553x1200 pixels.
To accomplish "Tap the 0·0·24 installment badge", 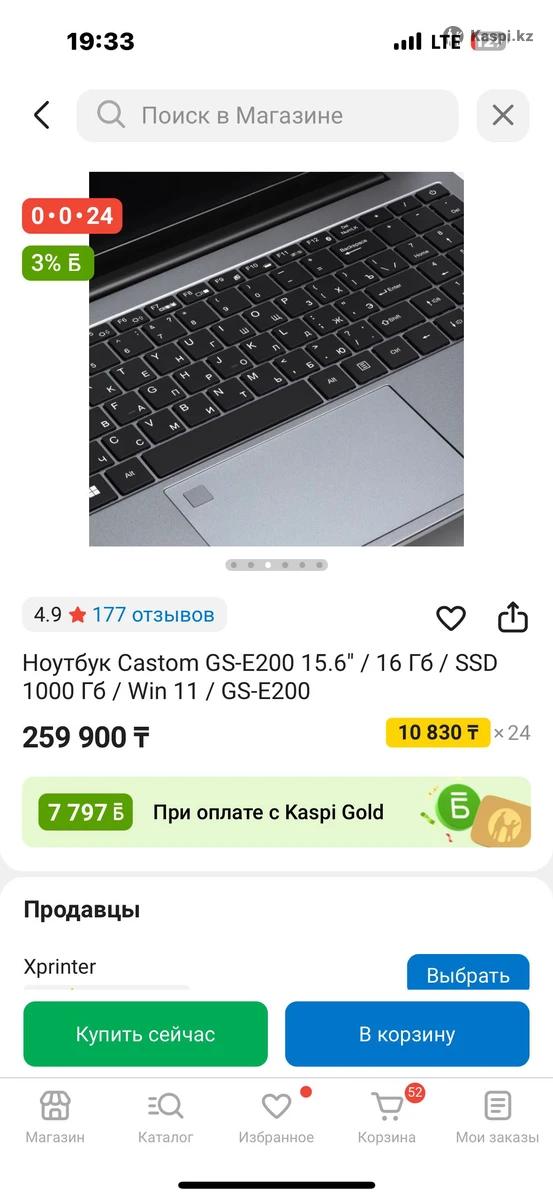I will [x=72, y=215].
